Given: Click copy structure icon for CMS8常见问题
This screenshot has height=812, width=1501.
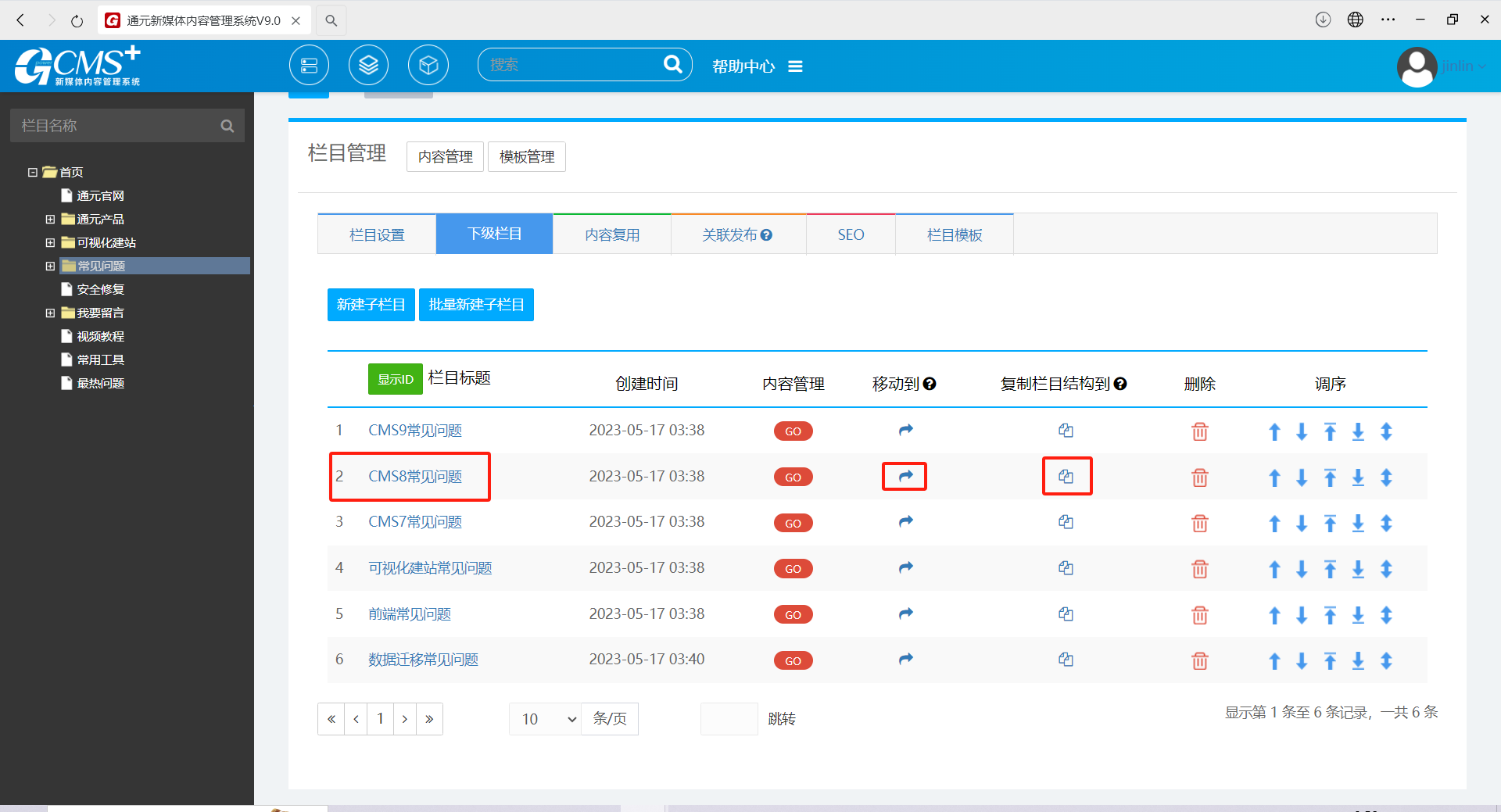Looking at the screenshot, I should 1066,477.
